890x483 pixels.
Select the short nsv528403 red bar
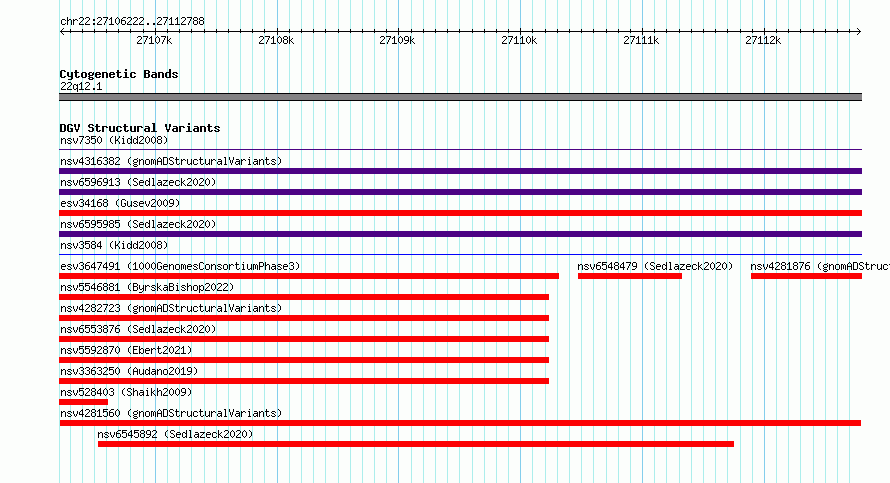pyautogui.click(x=83, y=402)
